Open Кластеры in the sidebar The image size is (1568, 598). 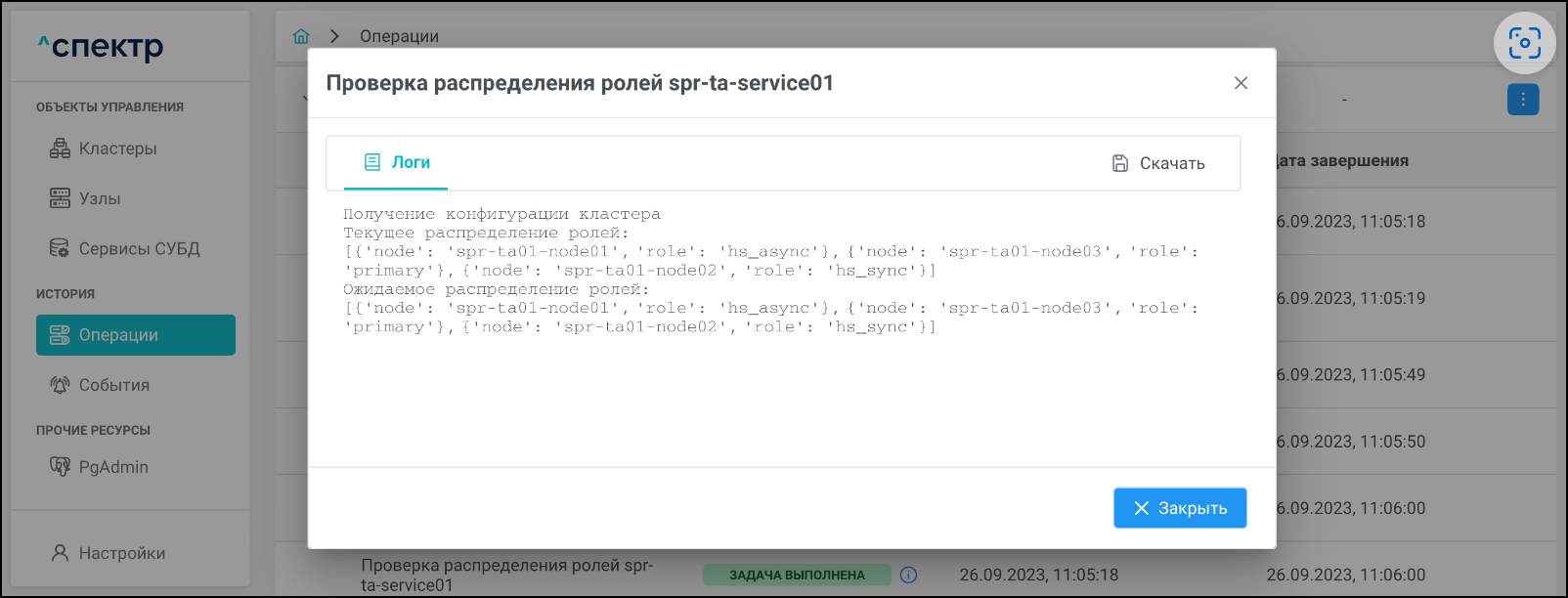point(117,149)
